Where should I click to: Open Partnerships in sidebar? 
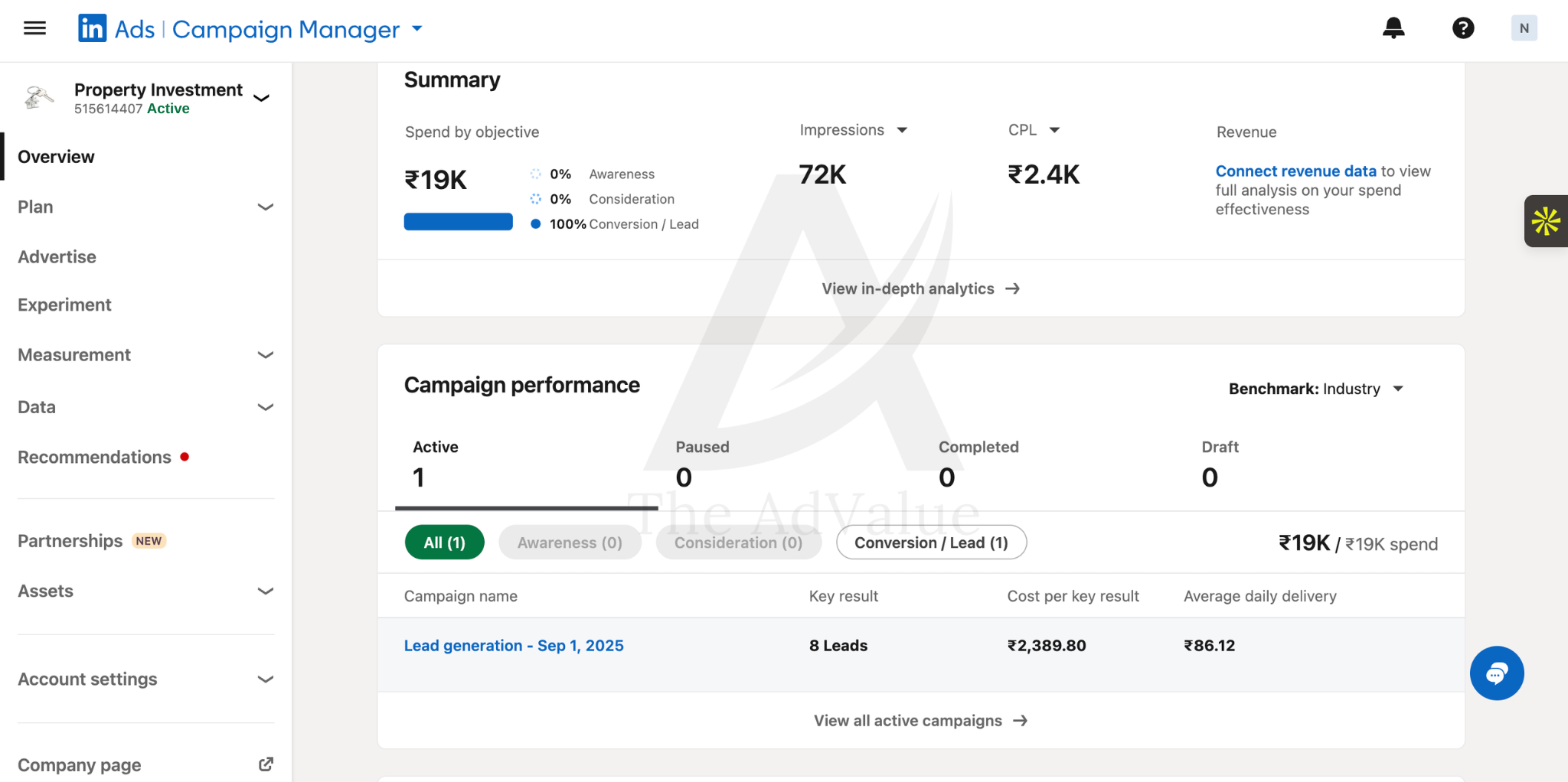tap(70, 541)
